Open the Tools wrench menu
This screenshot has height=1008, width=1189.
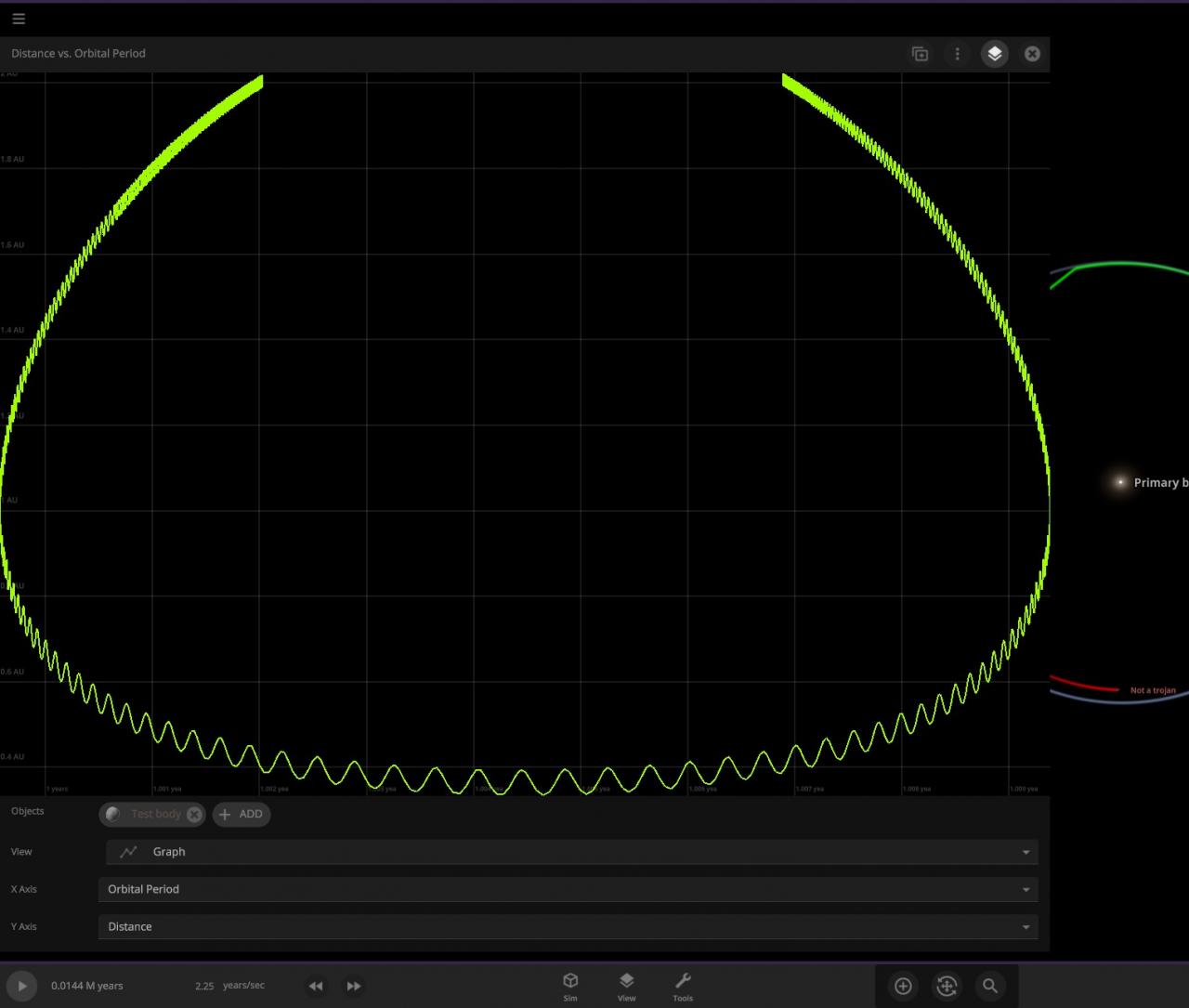[x=683, y=986]
